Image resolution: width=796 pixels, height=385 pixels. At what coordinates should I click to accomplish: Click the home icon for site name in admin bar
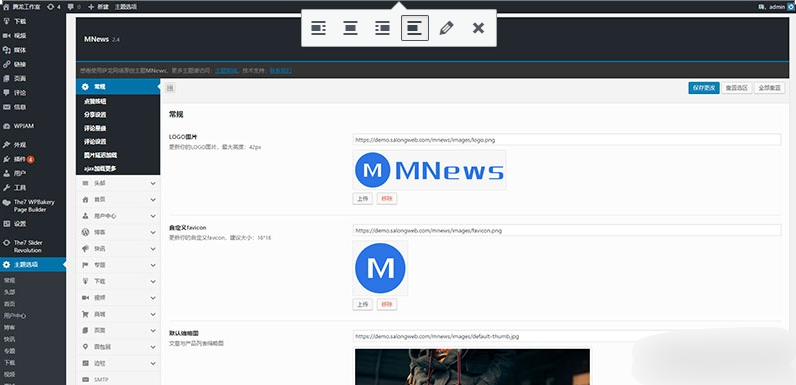(6, 7)
